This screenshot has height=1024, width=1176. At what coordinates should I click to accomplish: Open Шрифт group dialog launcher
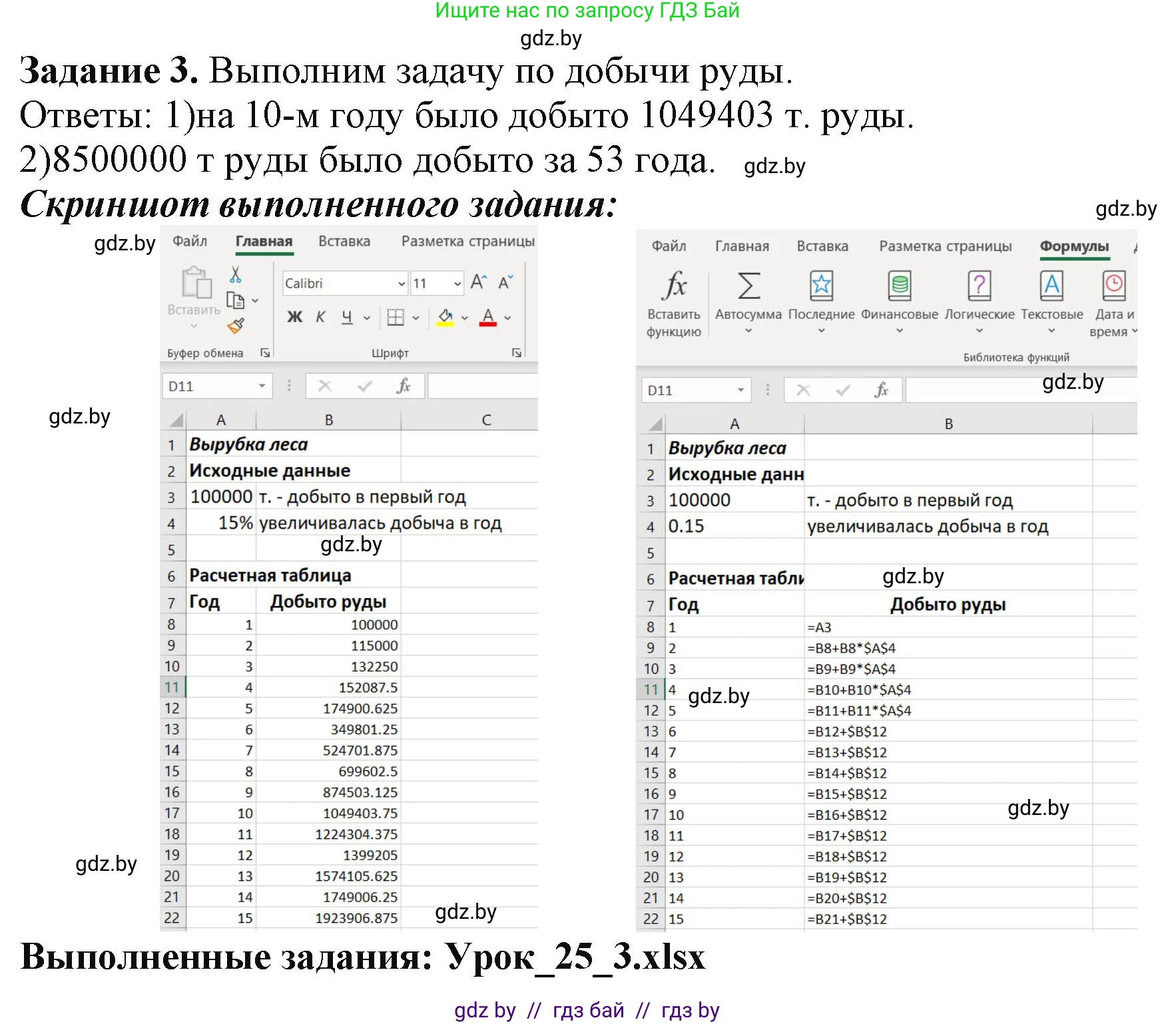[517, 353]
